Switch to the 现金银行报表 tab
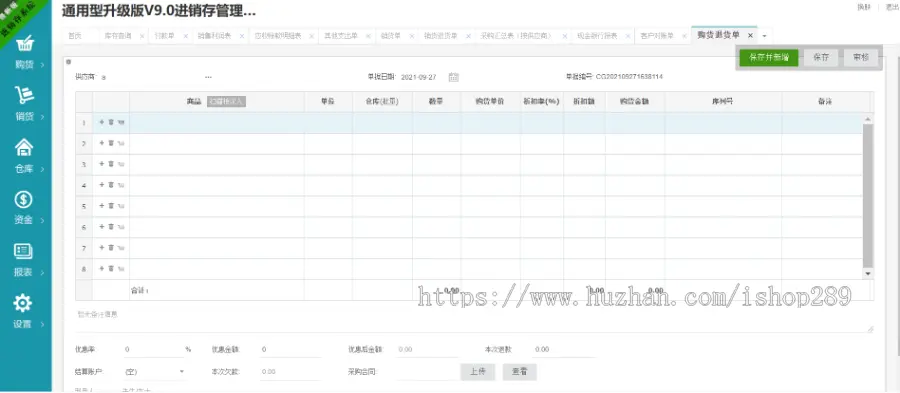The width and height of the screenshot is (900, 393). [x=598, y=36]
